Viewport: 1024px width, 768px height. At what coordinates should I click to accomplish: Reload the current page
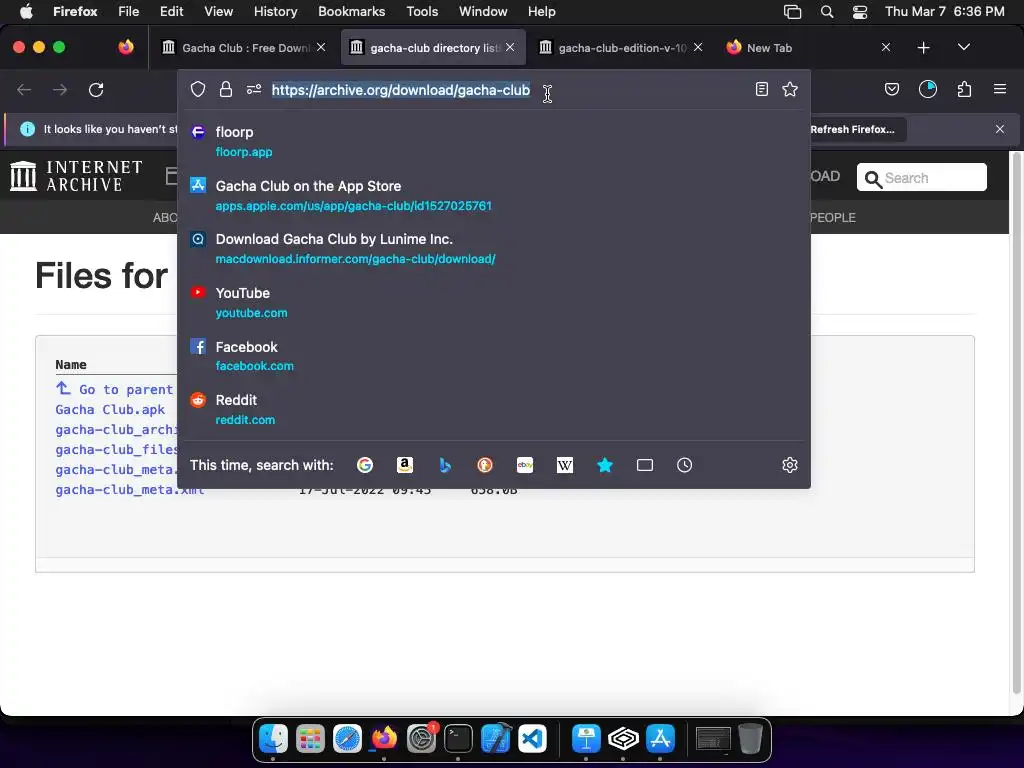pyautogui.click(x=96, y=89)
